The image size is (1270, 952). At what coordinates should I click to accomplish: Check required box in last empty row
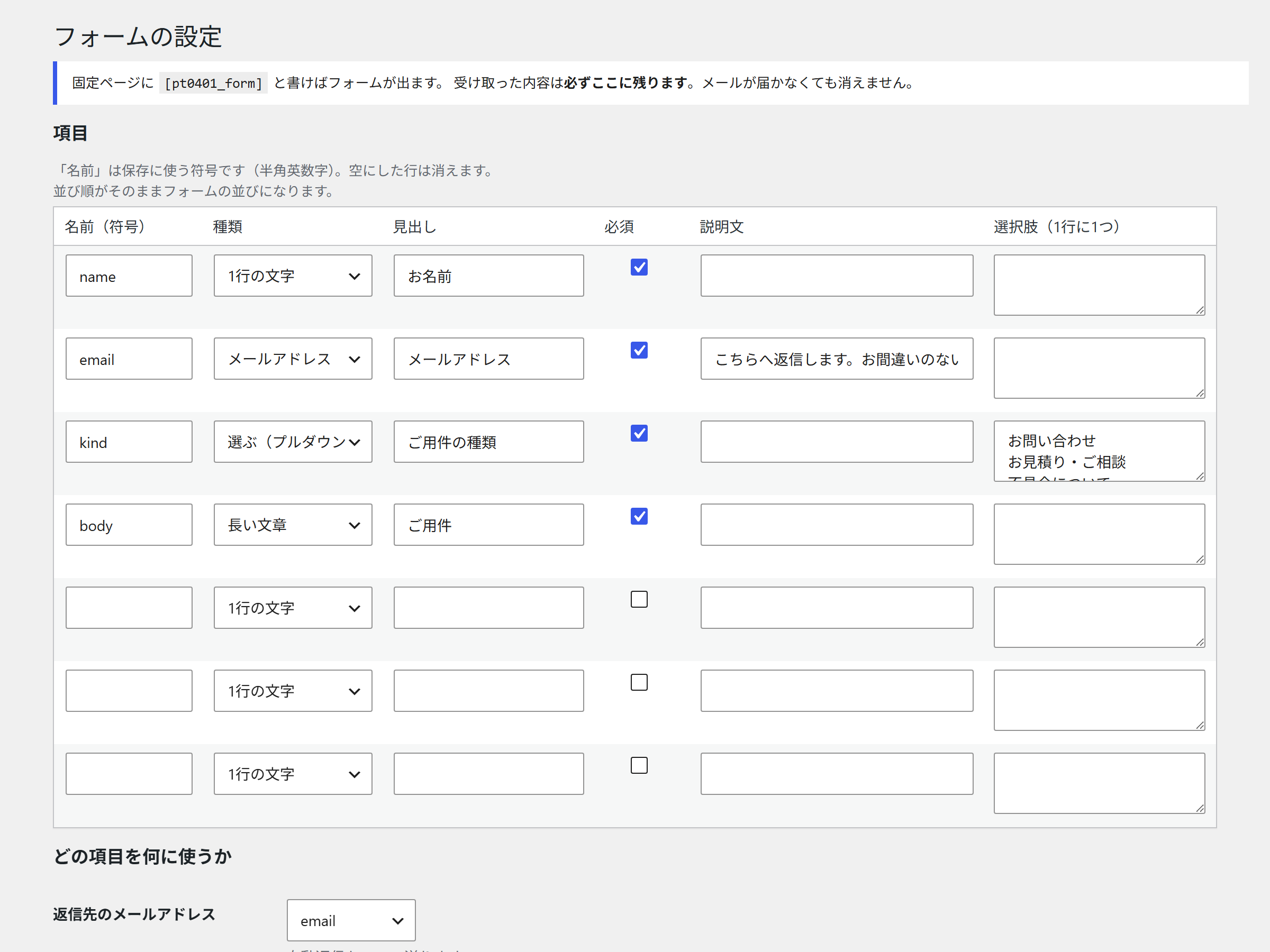point(639,765)
